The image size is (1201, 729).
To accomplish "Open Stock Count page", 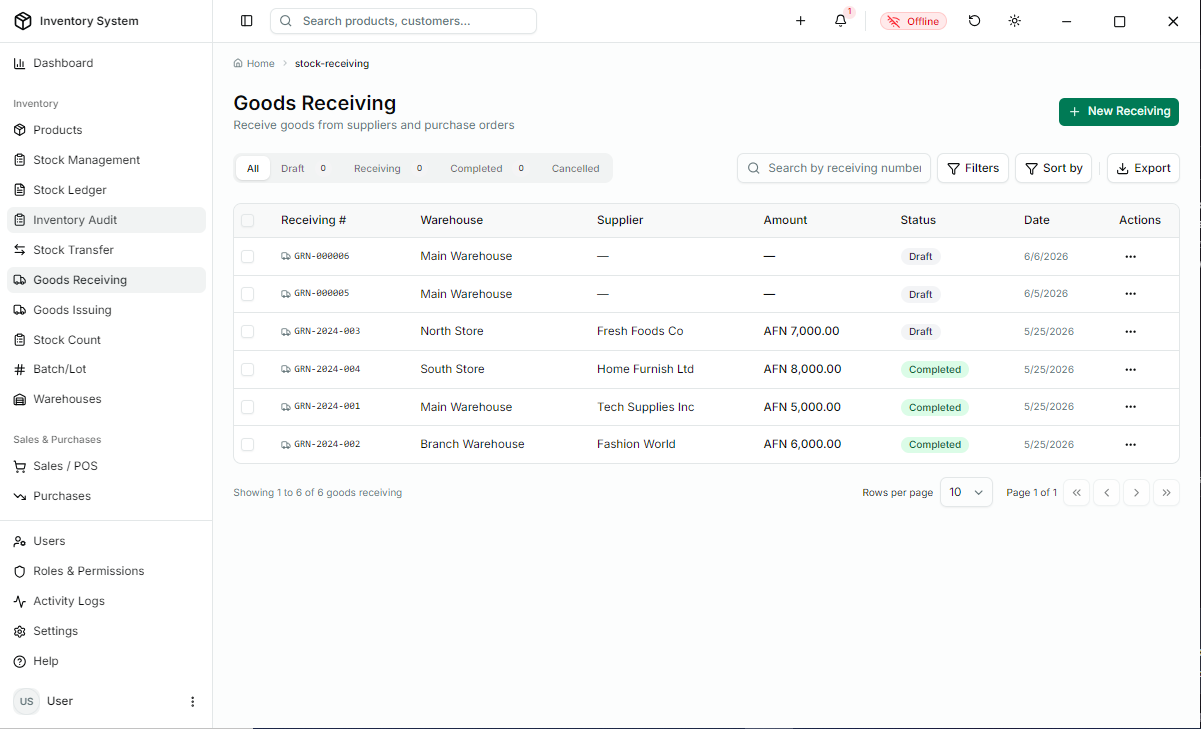I will 106,340.
